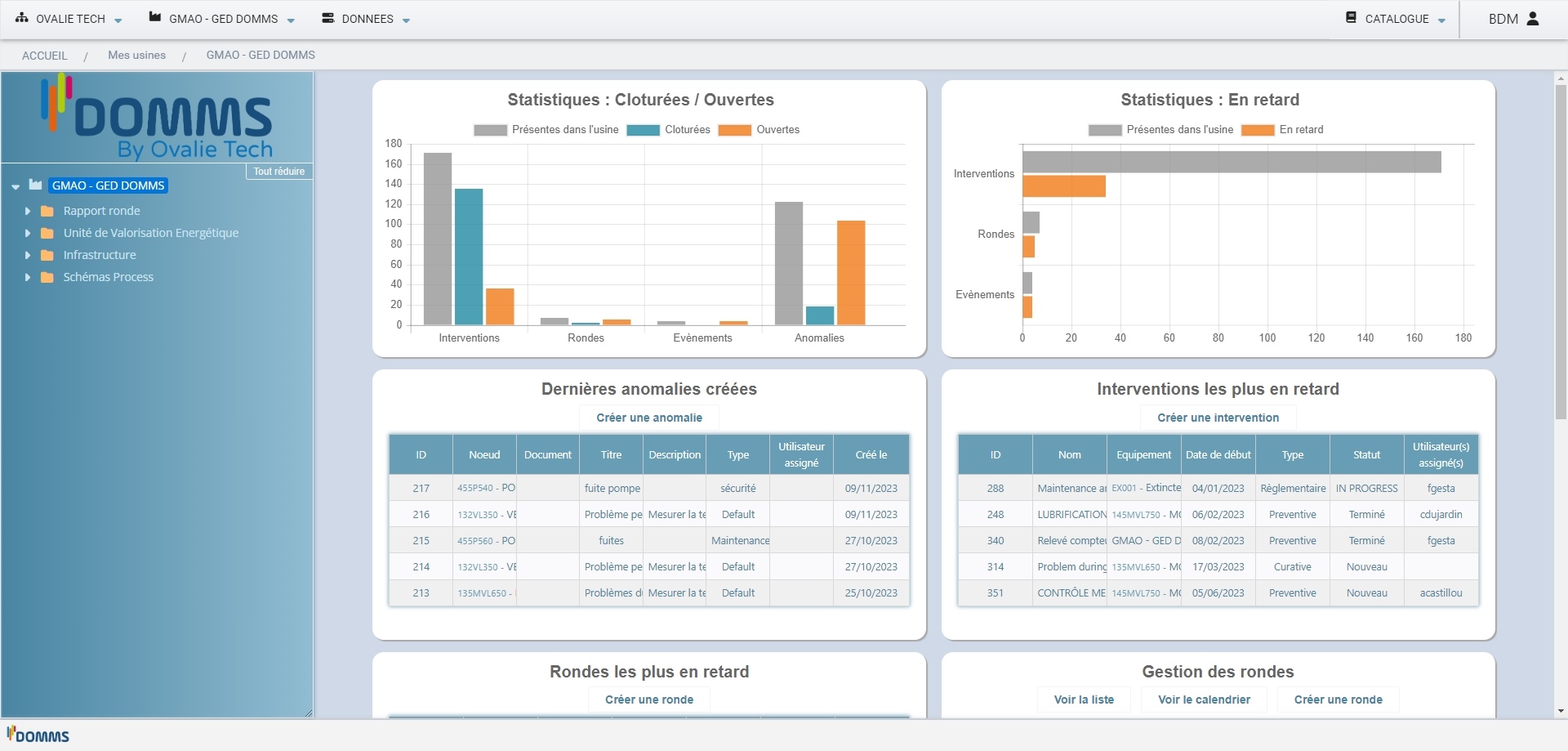This screenshot has height=751, width=1568.
Task: Click the CATALOGUE book icon
Action: [1352, 18]
